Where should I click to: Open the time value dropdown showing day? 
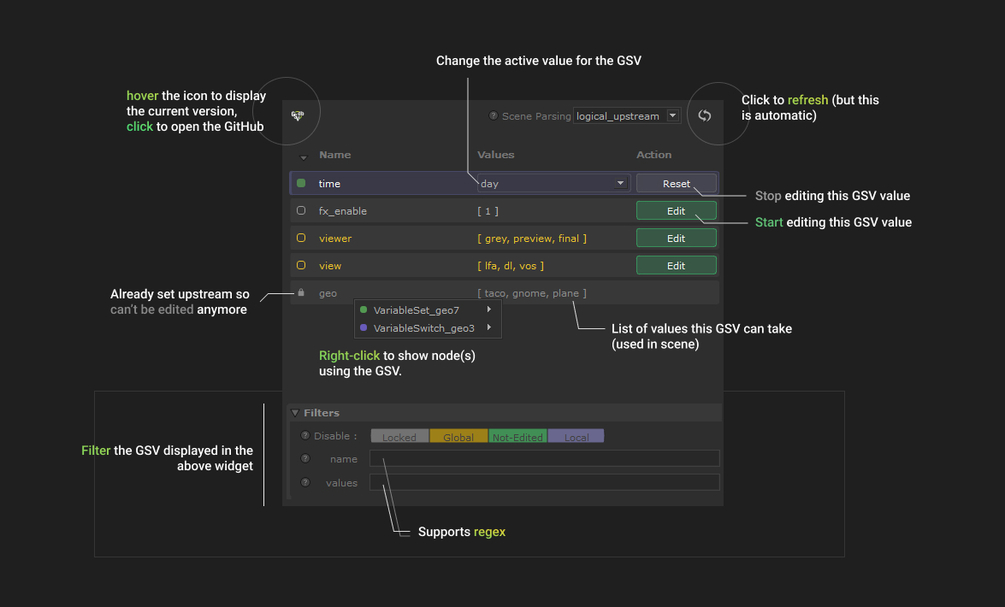point(552,184)
